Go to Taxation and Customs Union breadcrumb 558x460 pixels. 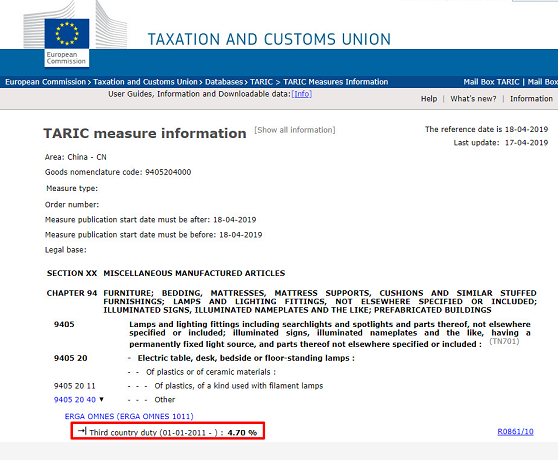[145, 82]
